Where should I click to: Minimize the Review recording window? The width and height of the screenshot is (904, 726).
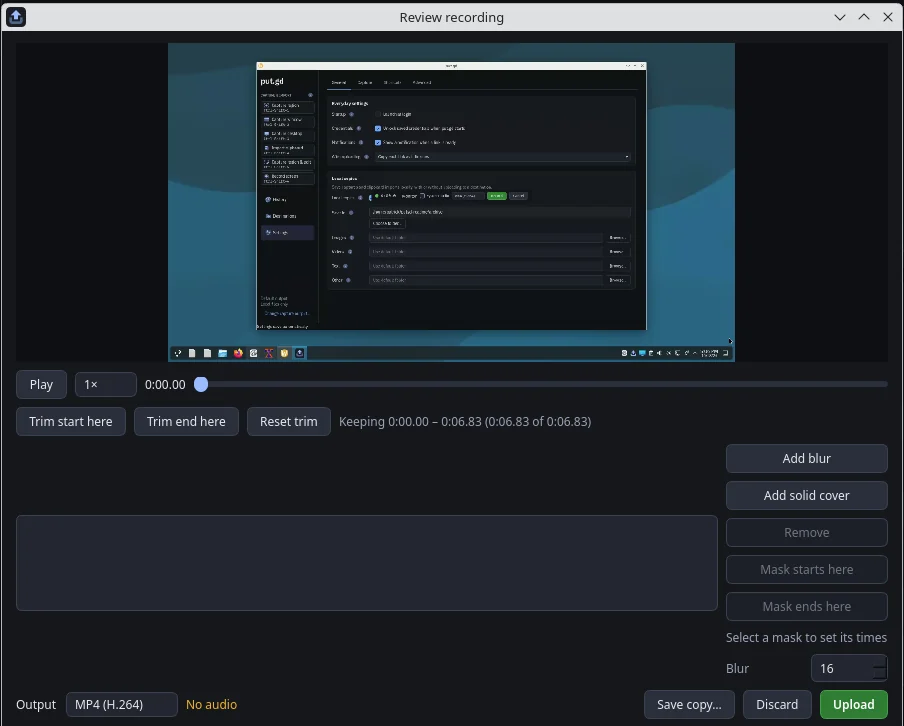840,17
